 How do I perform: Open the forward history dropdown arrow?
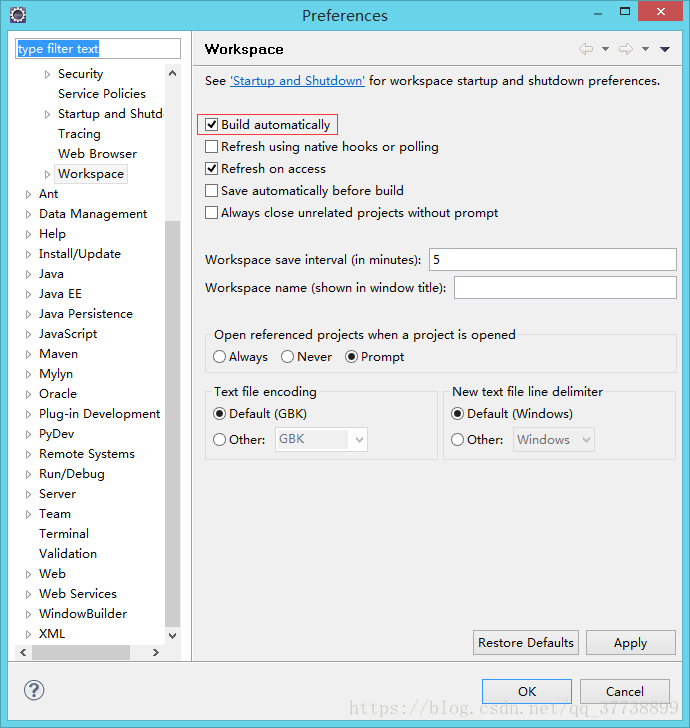[x=645, y=49]
